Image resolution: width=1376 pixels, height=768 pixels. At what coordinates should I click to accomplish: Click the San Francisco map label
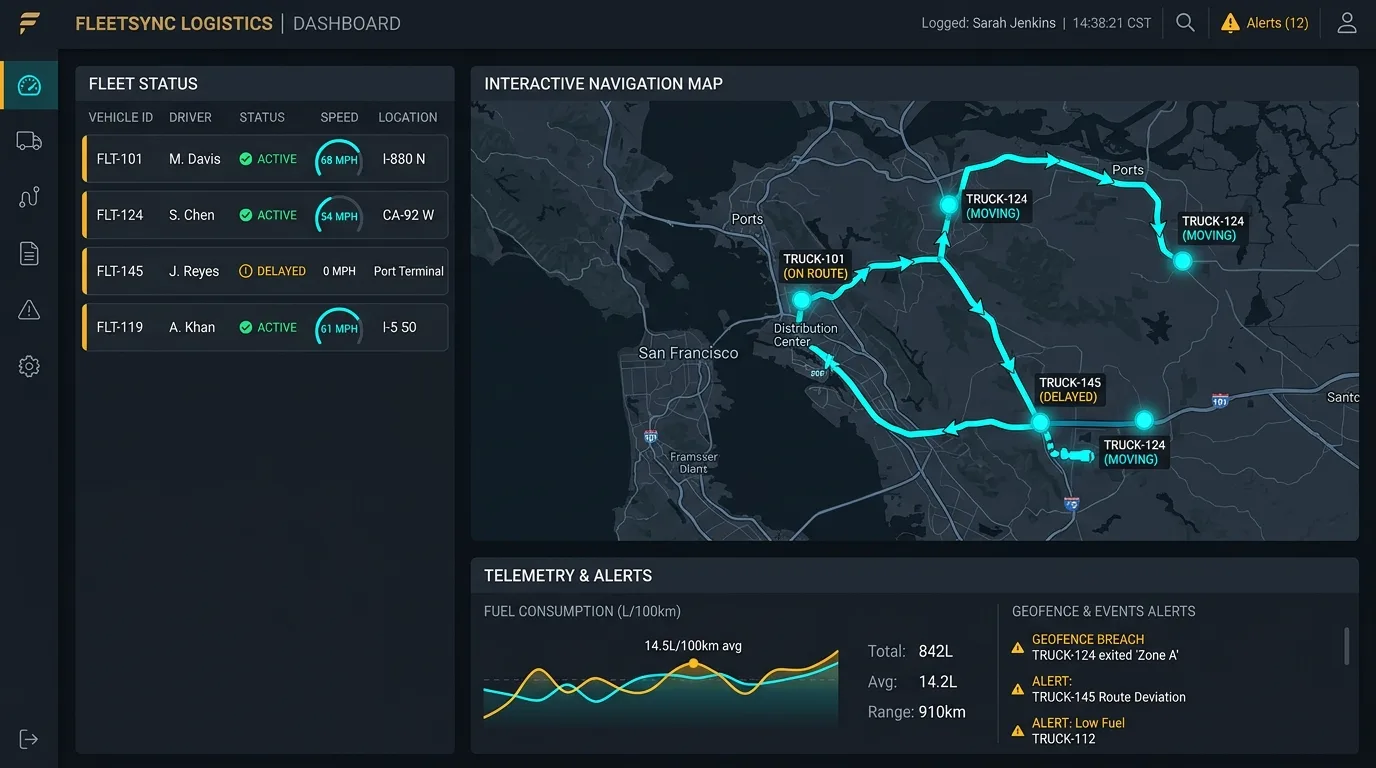(x=688, y=353)
